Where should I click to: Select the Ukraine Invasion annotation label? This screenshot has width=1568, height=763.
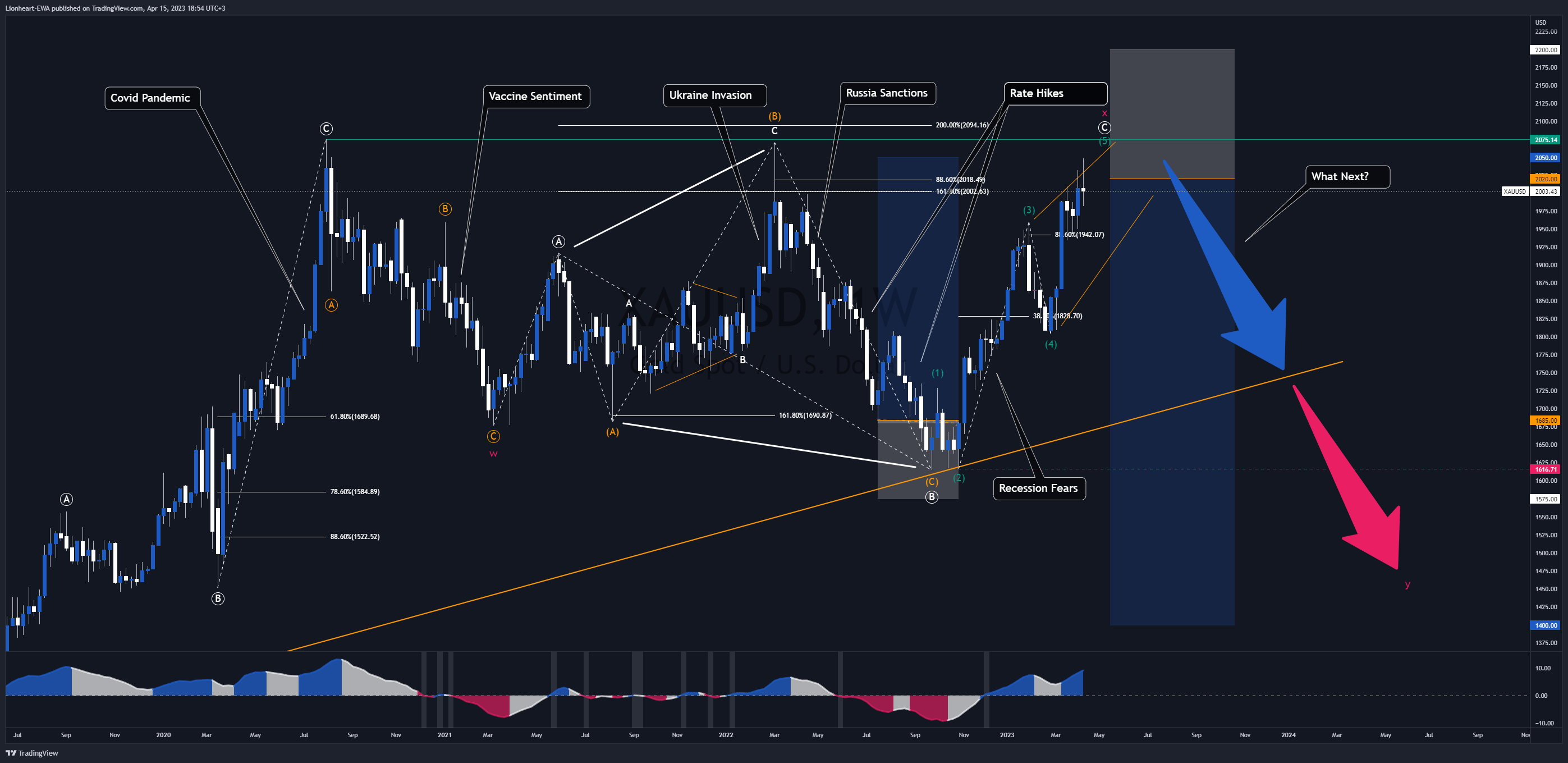click(x=714, y=95)
